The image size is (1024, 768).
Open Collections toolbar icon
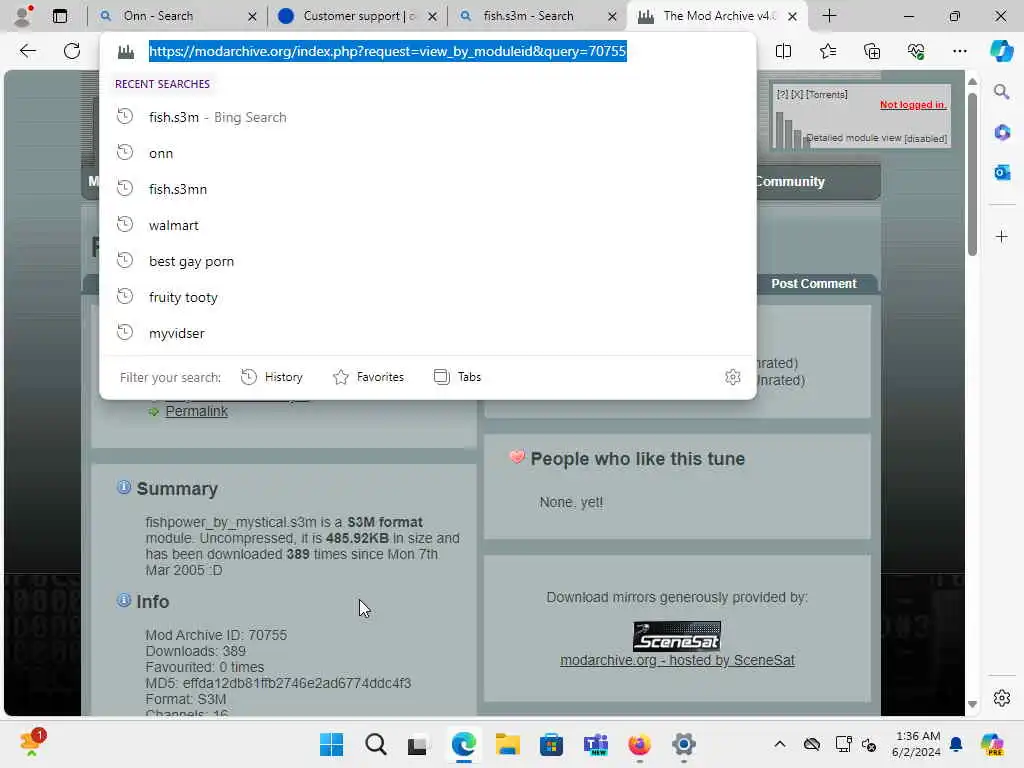pyautogui.click(x=872, y=51)
